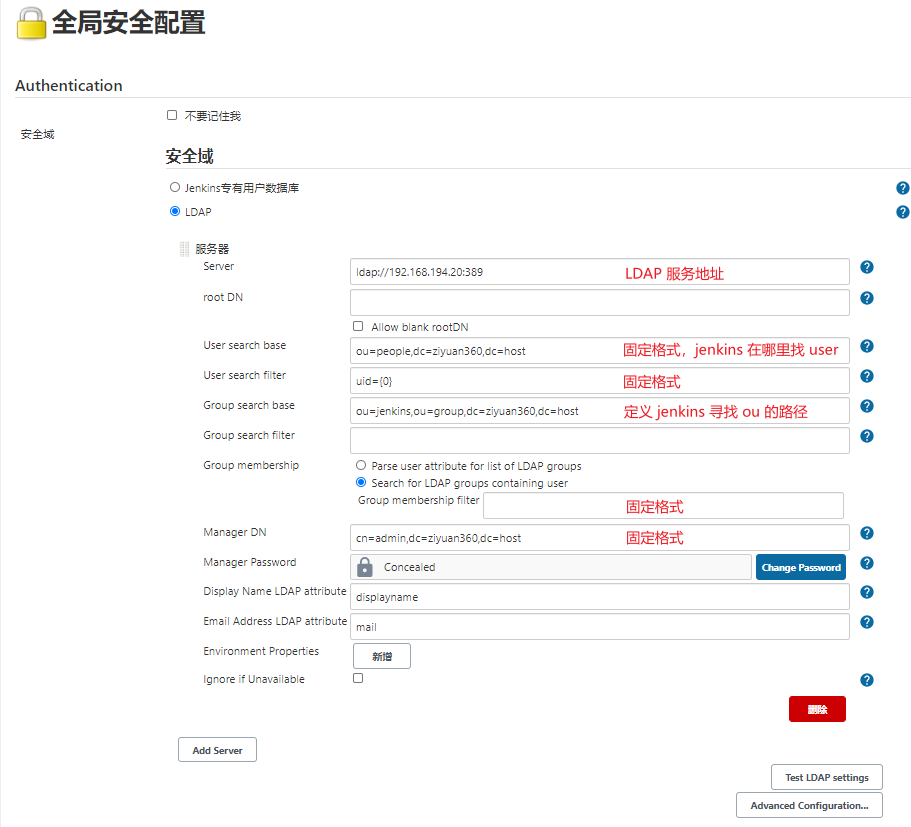Click the help icon beside User search base

tap(866, 346)
